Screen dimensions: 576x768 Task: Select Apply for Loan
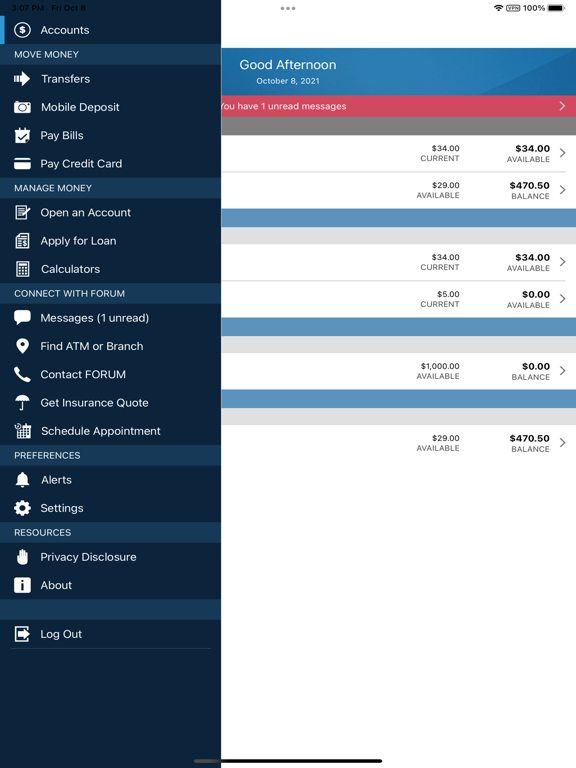pos(110,241)
